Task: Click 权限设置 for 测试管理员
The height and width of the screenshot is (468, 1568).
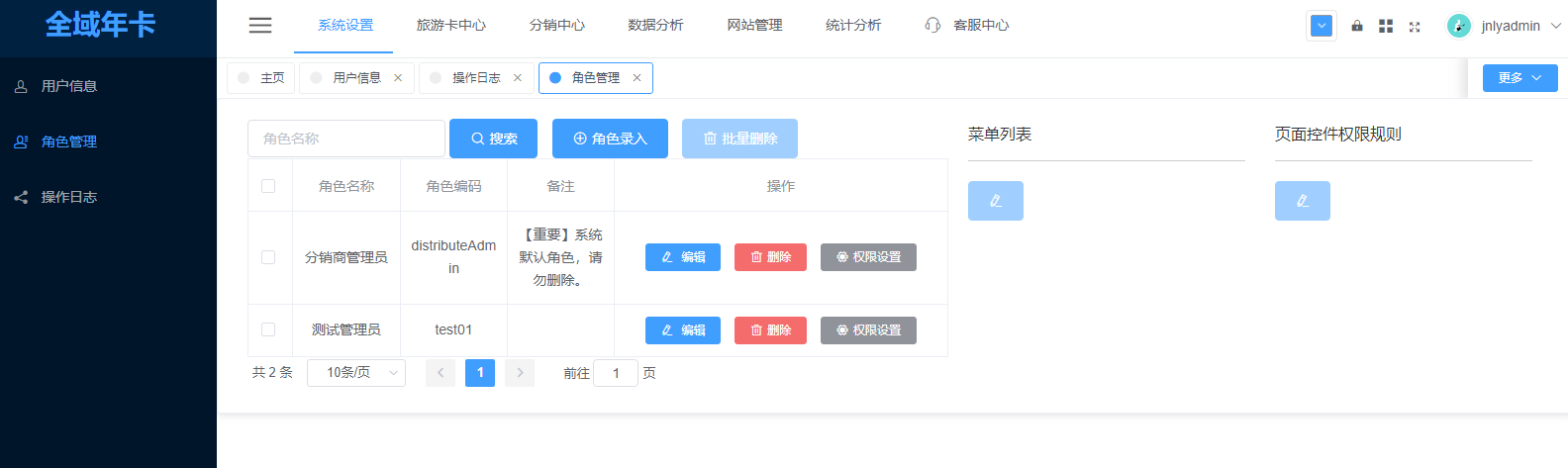Action: (868, 330)
